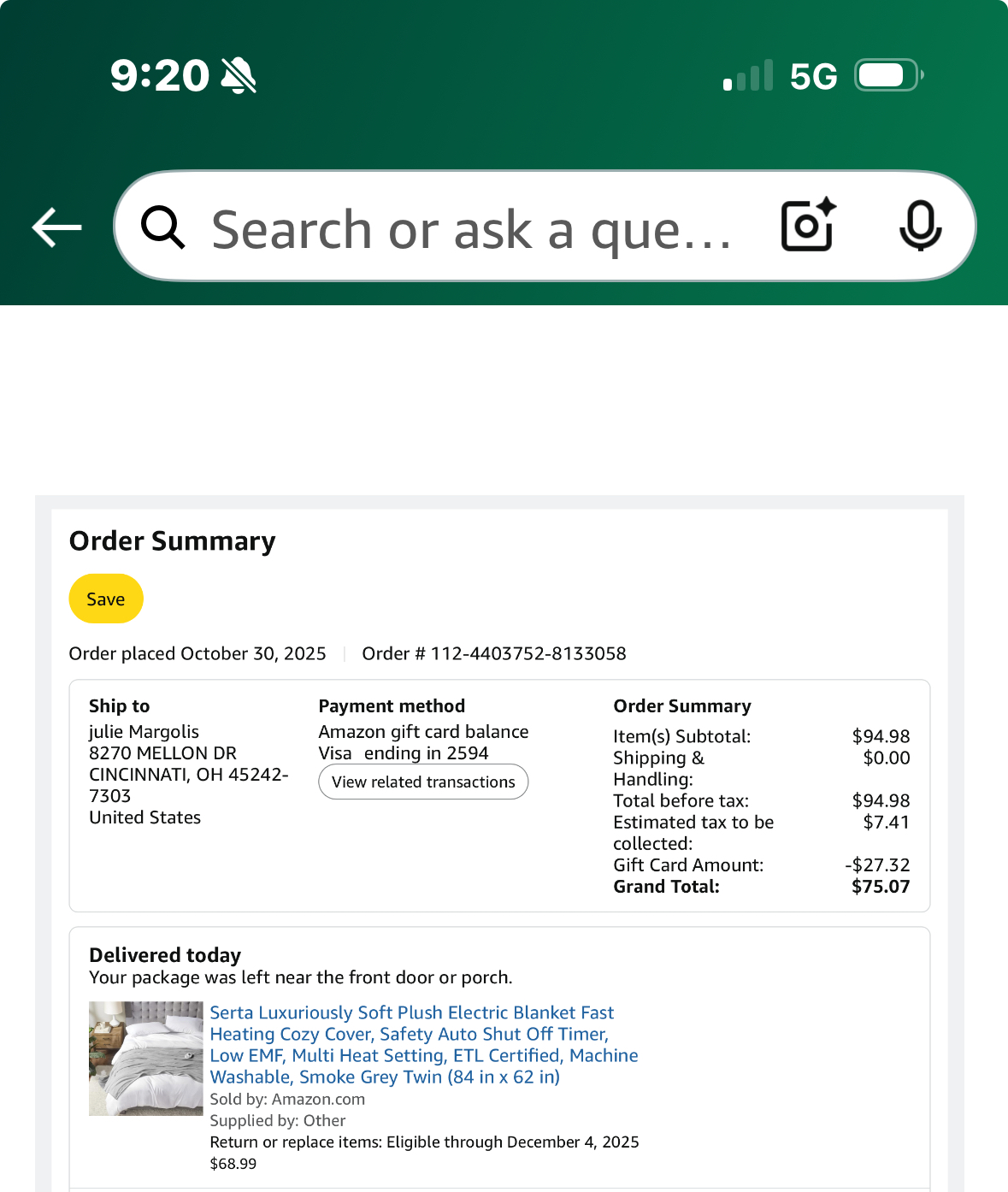This screenshot has height=1192, width=1008.
Task: Click the yellow Save button
Action: (x=106, y=599)
